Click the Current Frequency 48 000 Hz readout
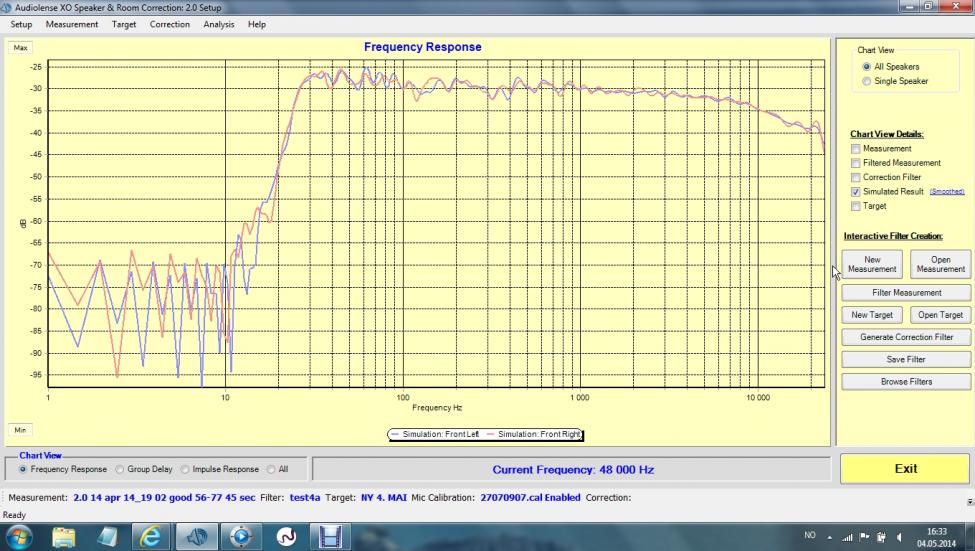Viewport: 975px width, 551px height. 573,470
